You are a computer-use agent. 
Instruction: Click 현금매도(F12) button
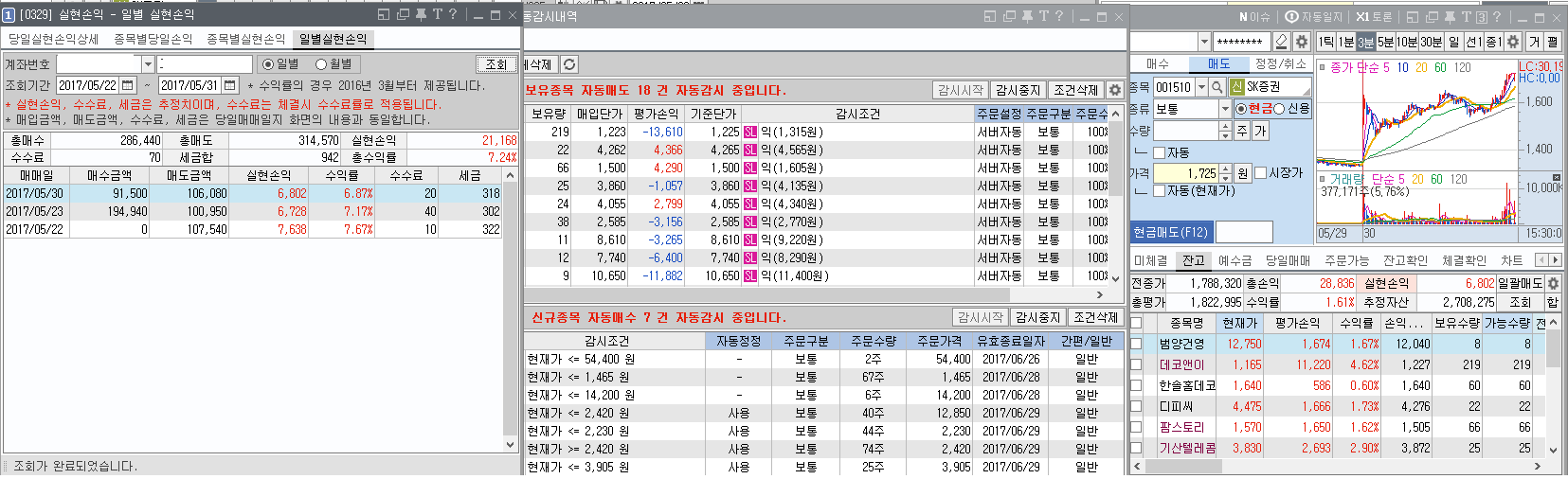(x=1171, y=232)
